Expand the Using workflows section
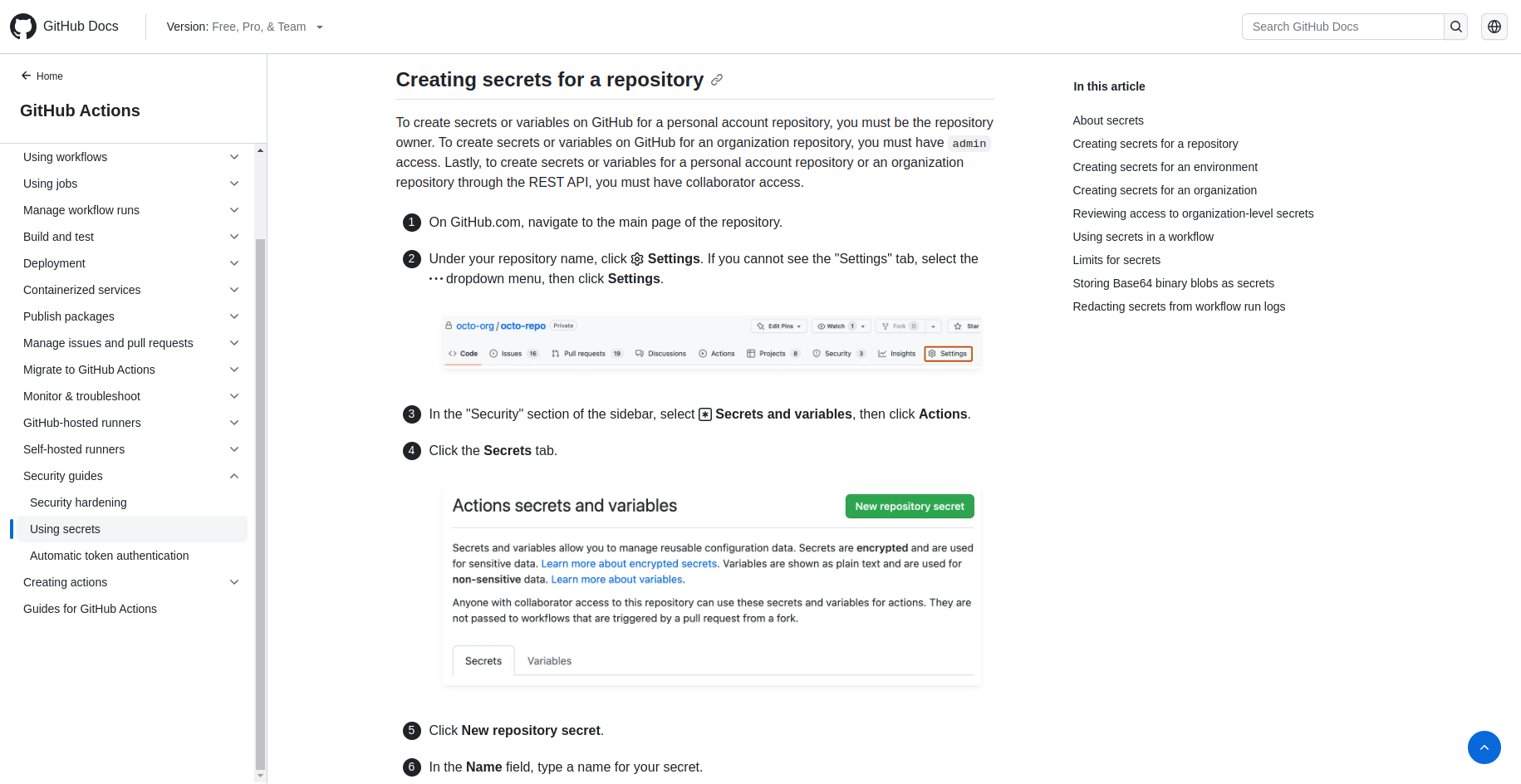This screenshot has height=784, width=1521. pyautogui.click(x=234, y=157)
